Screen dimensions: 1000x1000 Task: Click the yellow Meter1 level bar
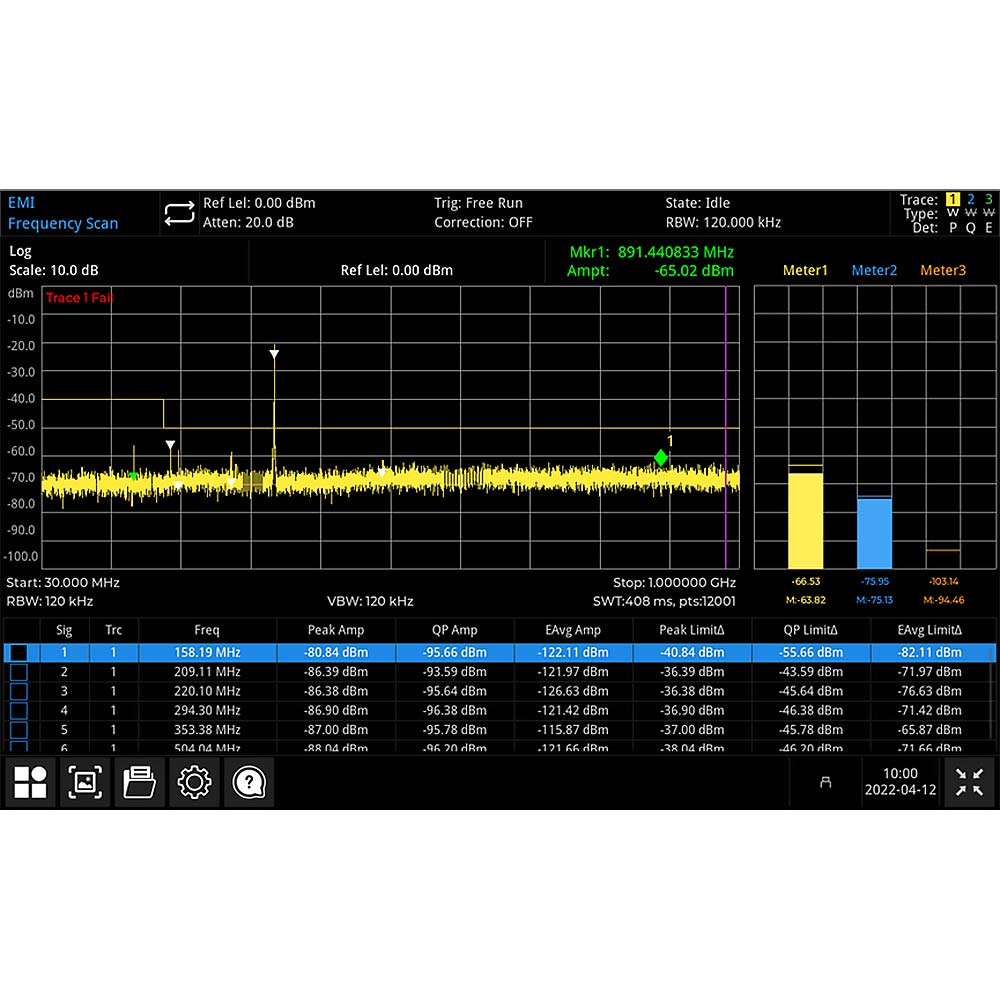tap(805, 520)
